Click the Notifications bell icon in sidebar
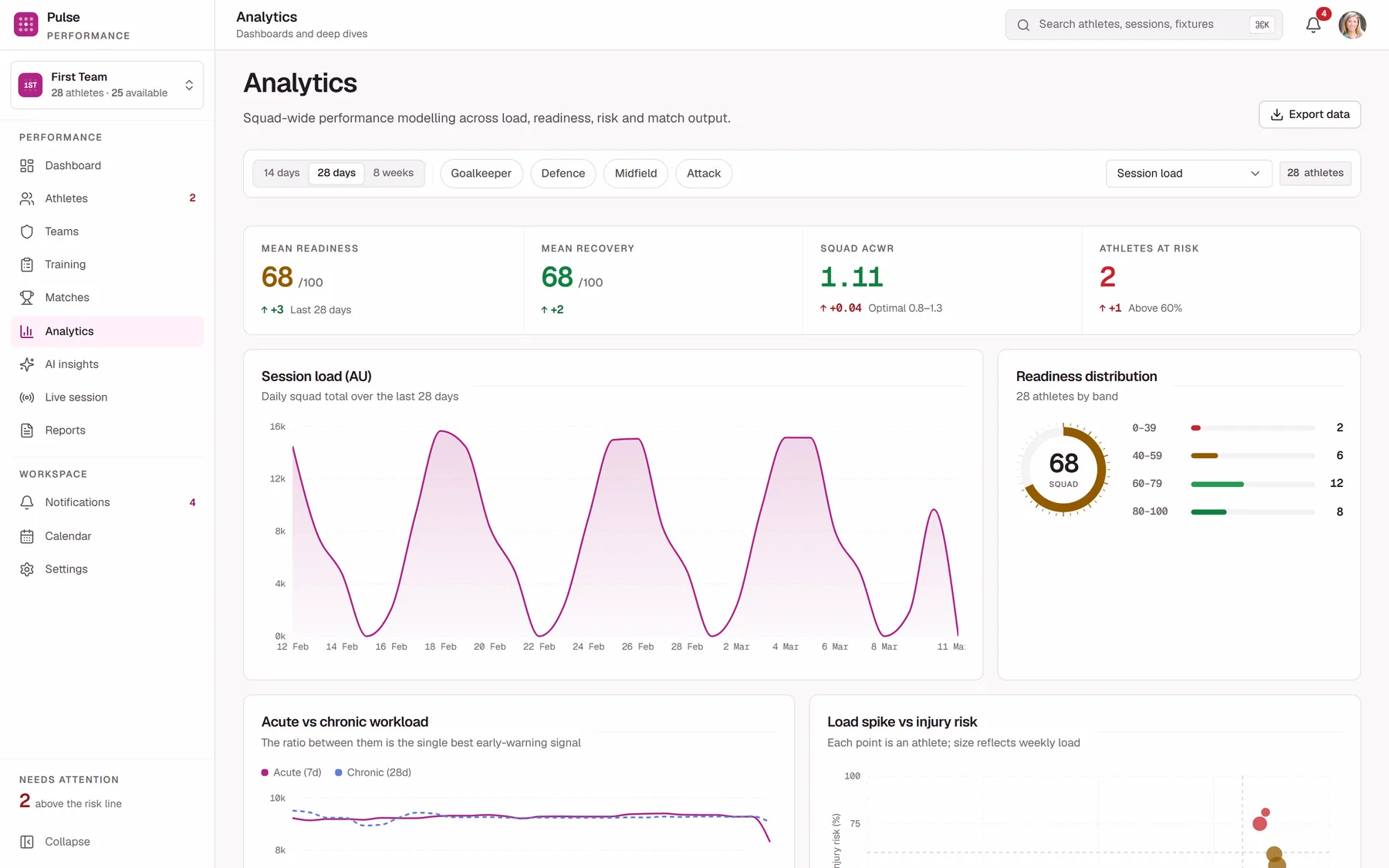 [x=27, y=502]
